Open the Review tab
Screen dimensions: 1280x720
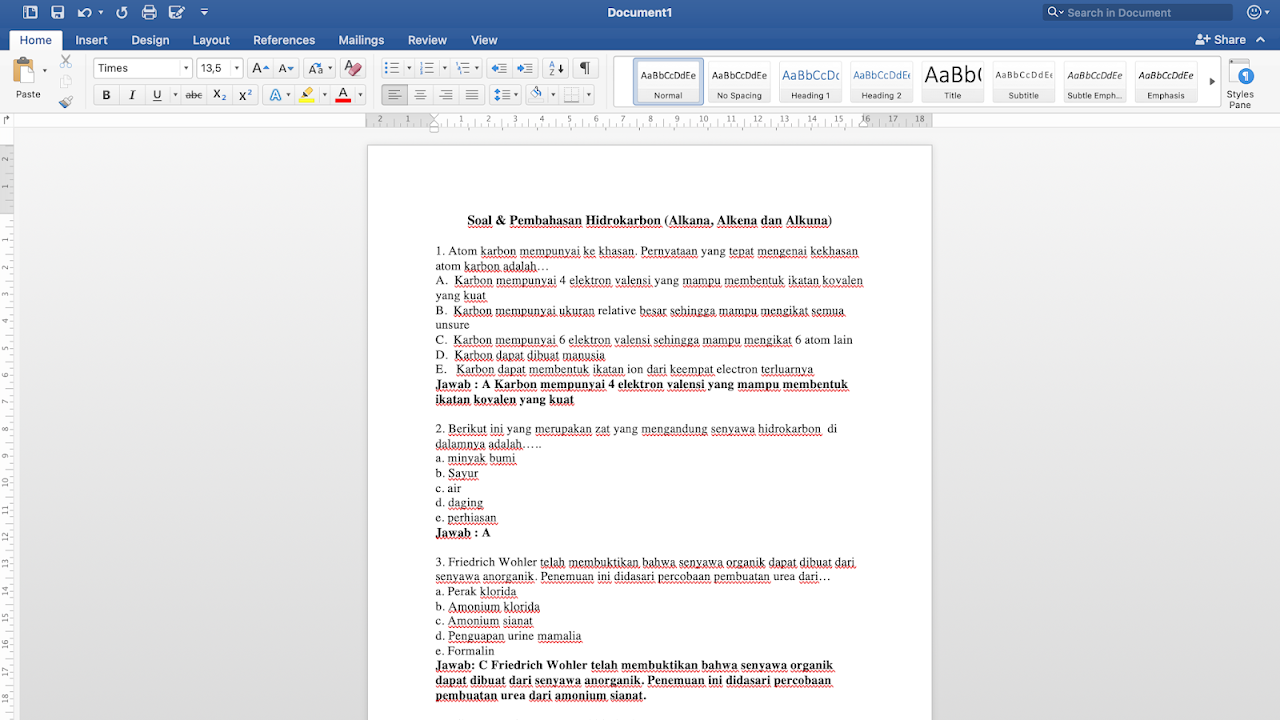(x=427, y=40)
